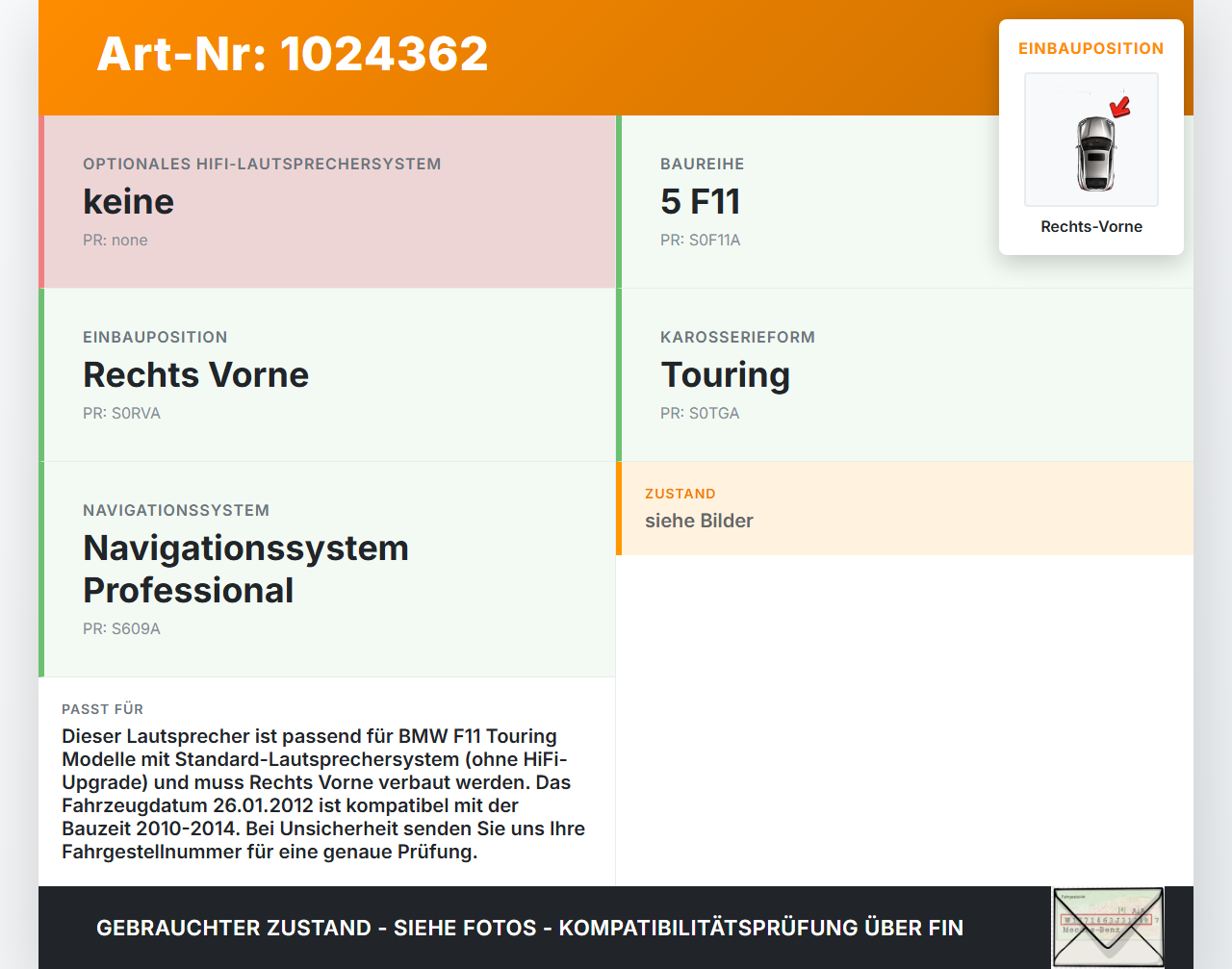Click the Zustand siehe Bilder box
This screenshot has height=969, width=1232.
click(x=905, y=508)
